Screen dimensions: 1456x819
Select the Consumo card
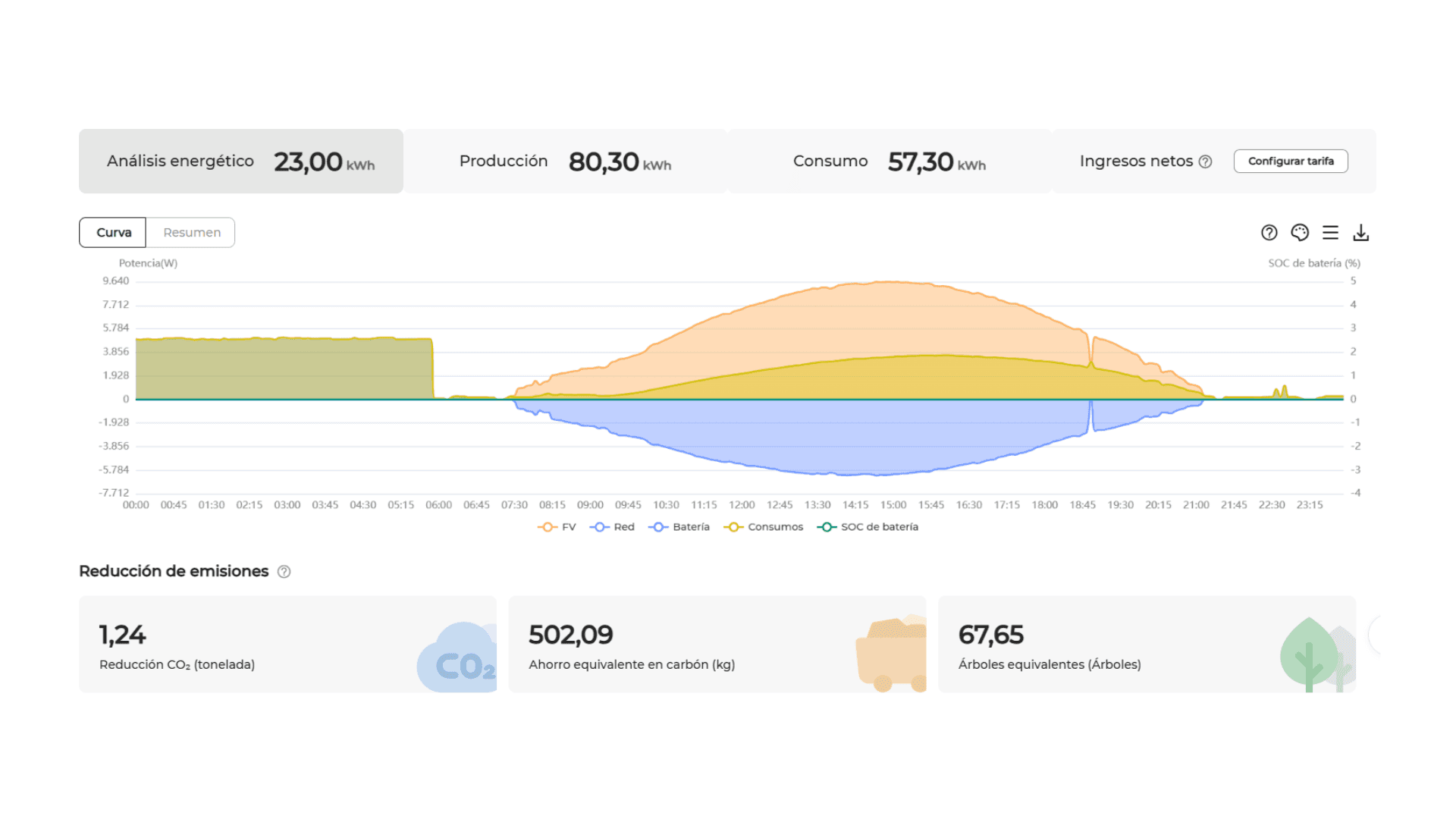[x=890, y=162]
